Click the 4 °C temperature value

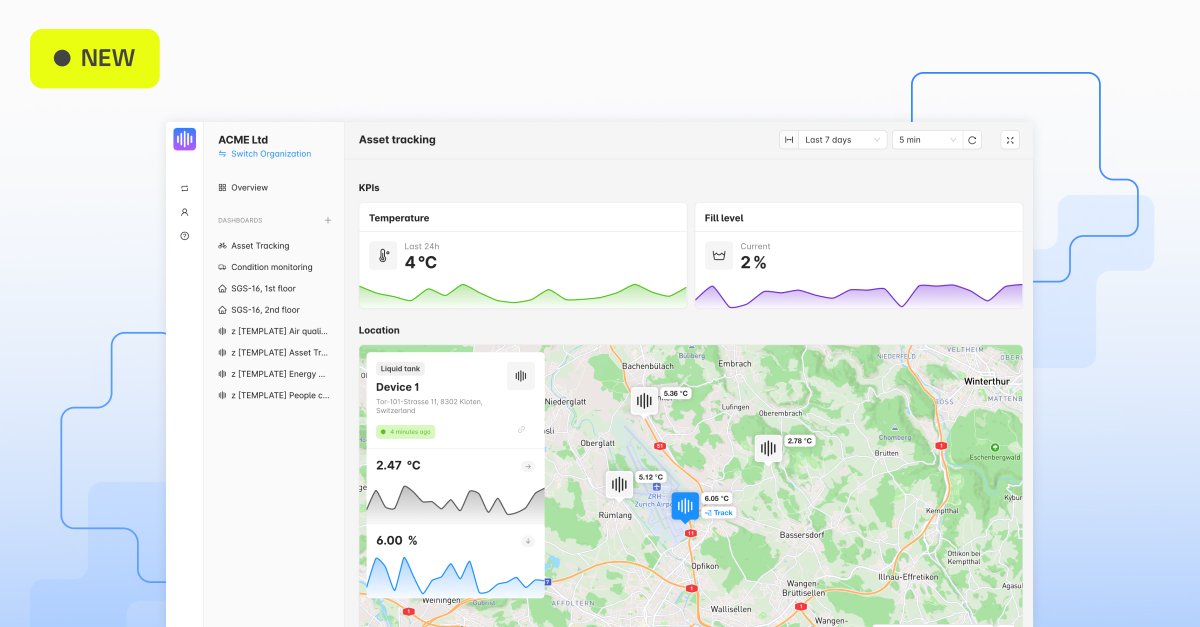pyautogui.click(x=420, y=263)
